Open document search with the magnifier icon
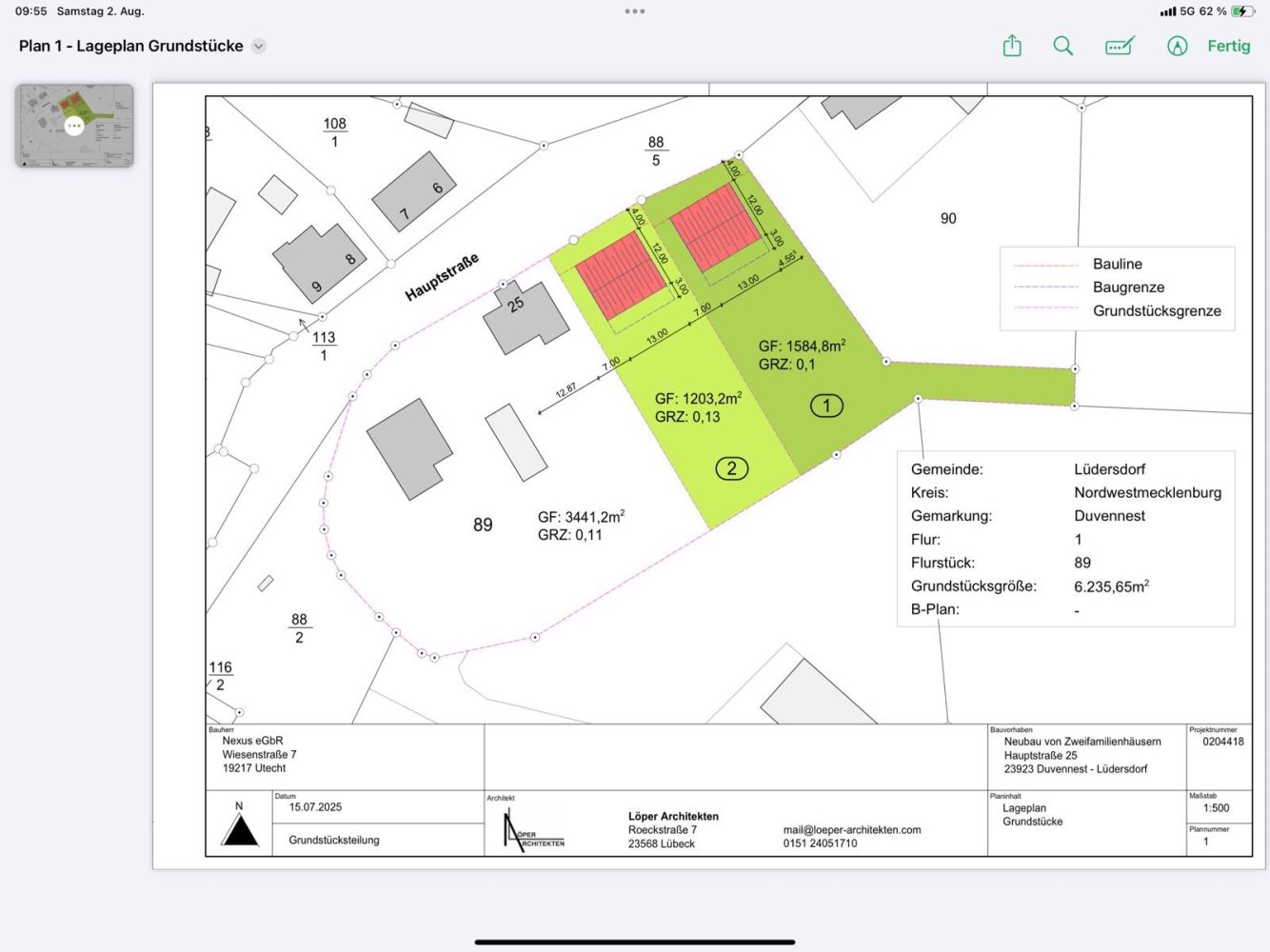Viewport: 1270px width, 952px height. (x=1063, y=46)
